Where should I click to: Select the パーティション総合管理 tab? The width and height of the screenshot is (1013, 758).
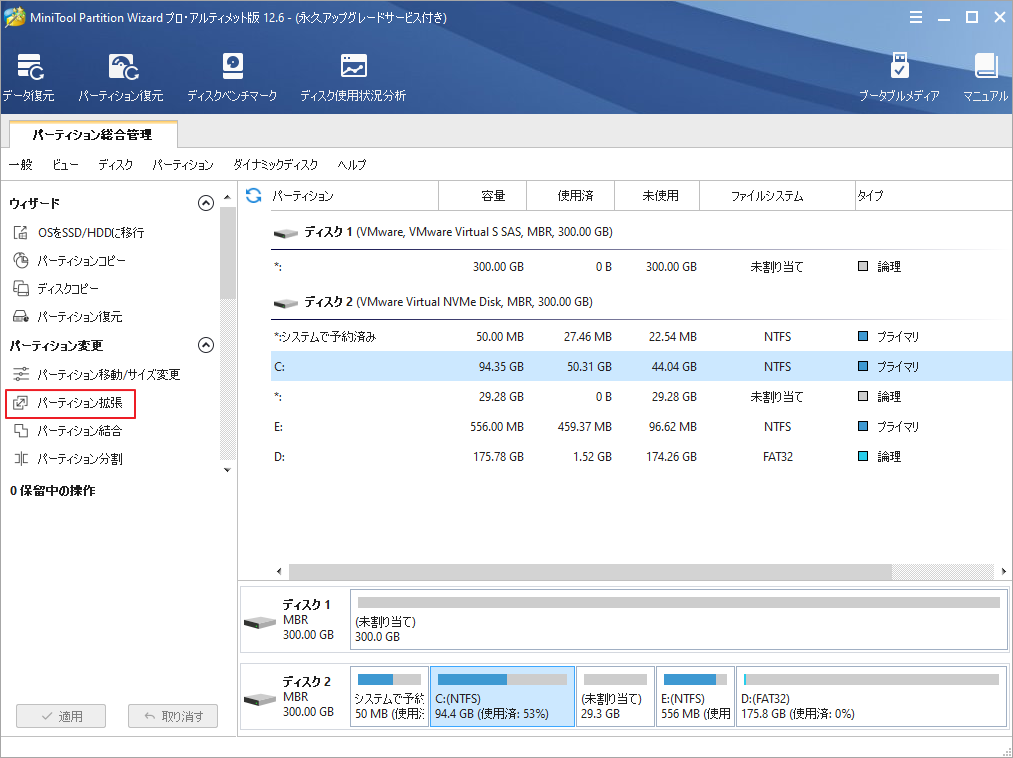point(92,134)
